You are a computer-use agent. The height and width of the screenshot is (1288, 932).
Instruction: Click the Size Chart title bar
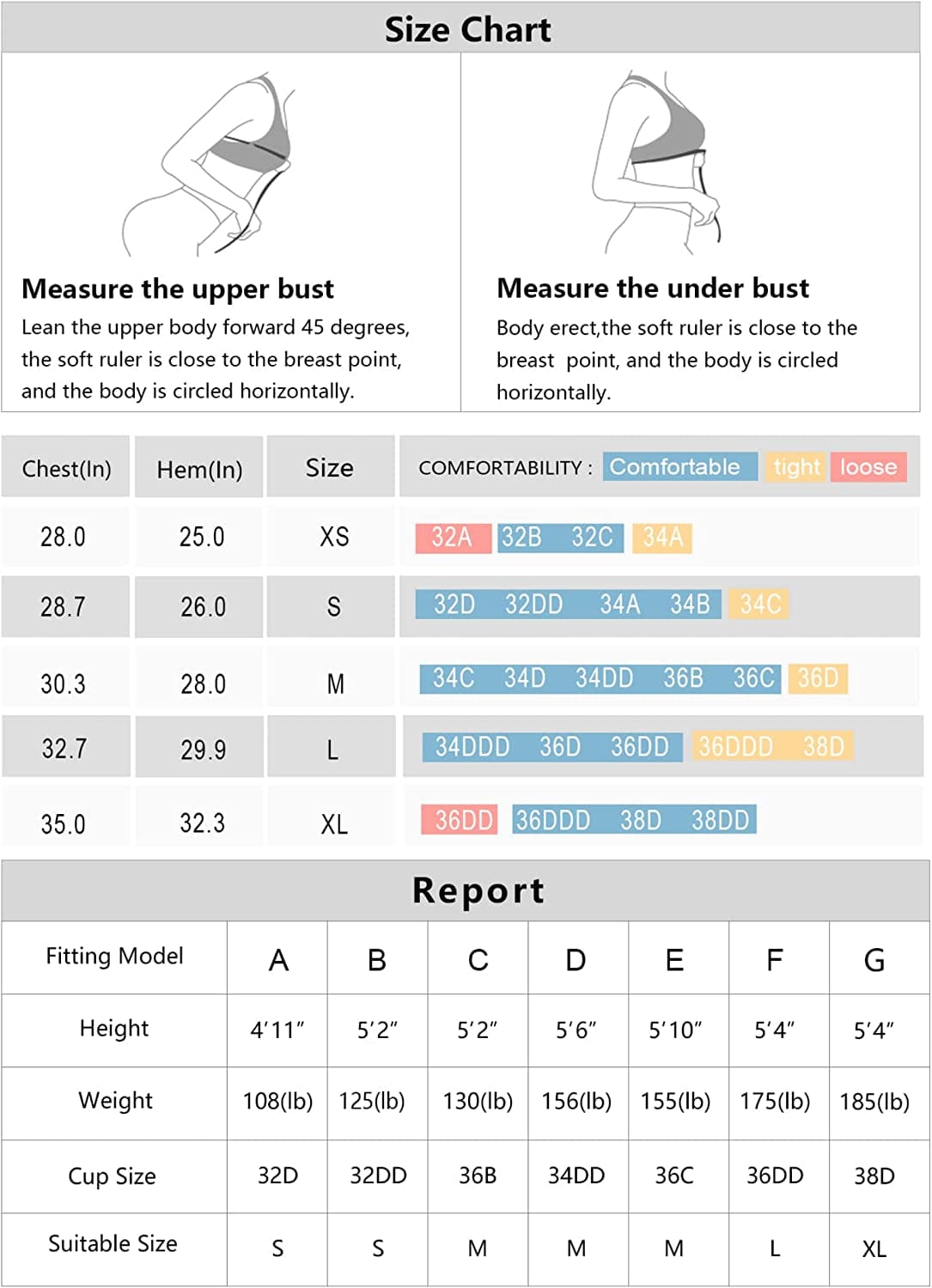[466, 29]
